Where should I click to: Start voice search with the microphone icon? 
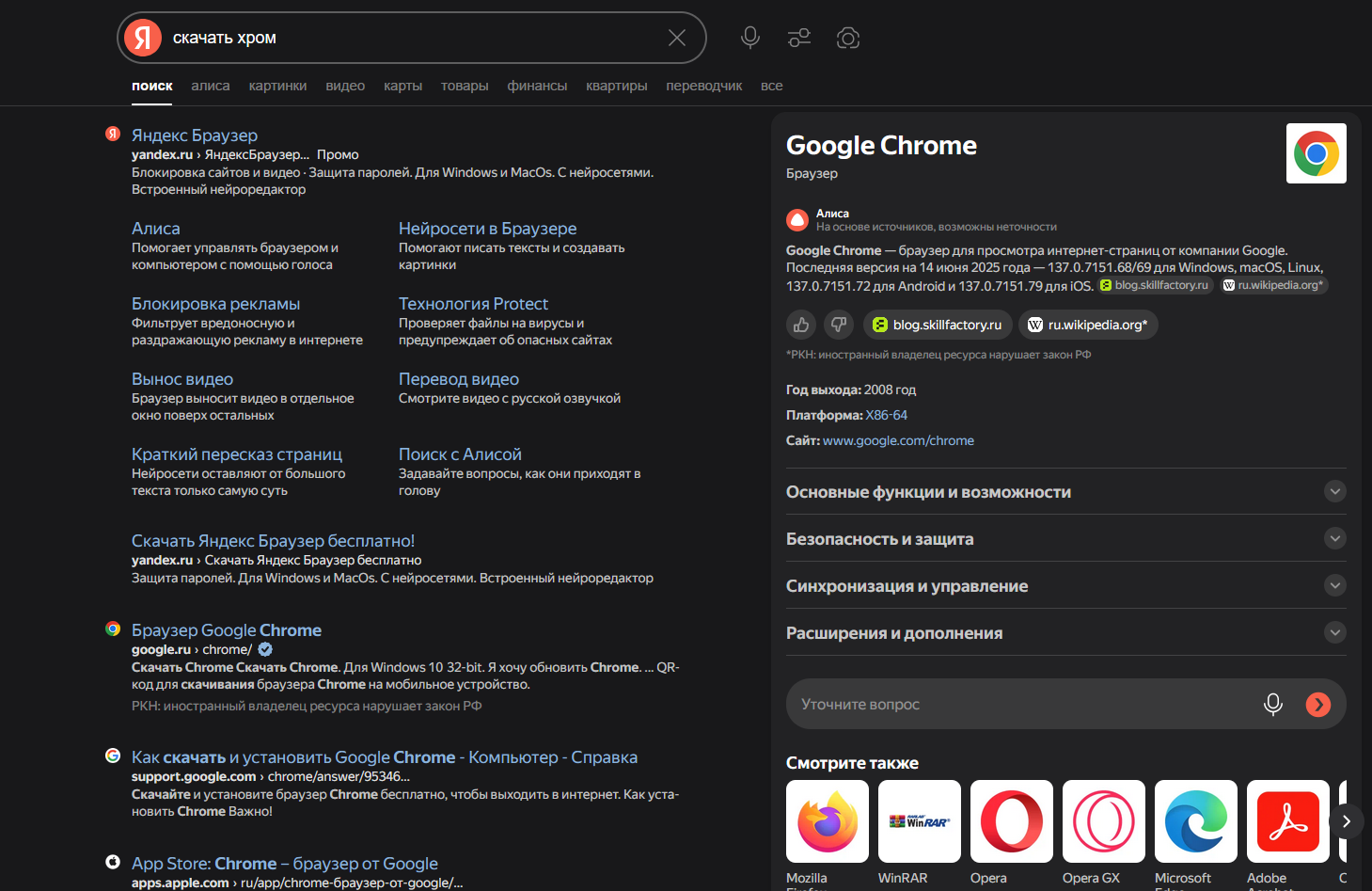[x=750, y=38]
